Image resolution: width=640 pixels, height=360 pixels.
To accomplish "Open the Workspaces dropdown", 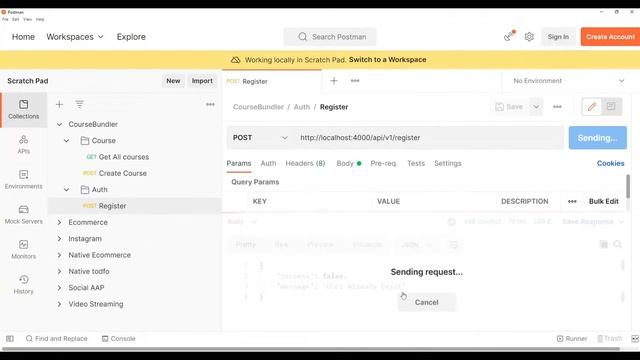I will pos(75,37).
